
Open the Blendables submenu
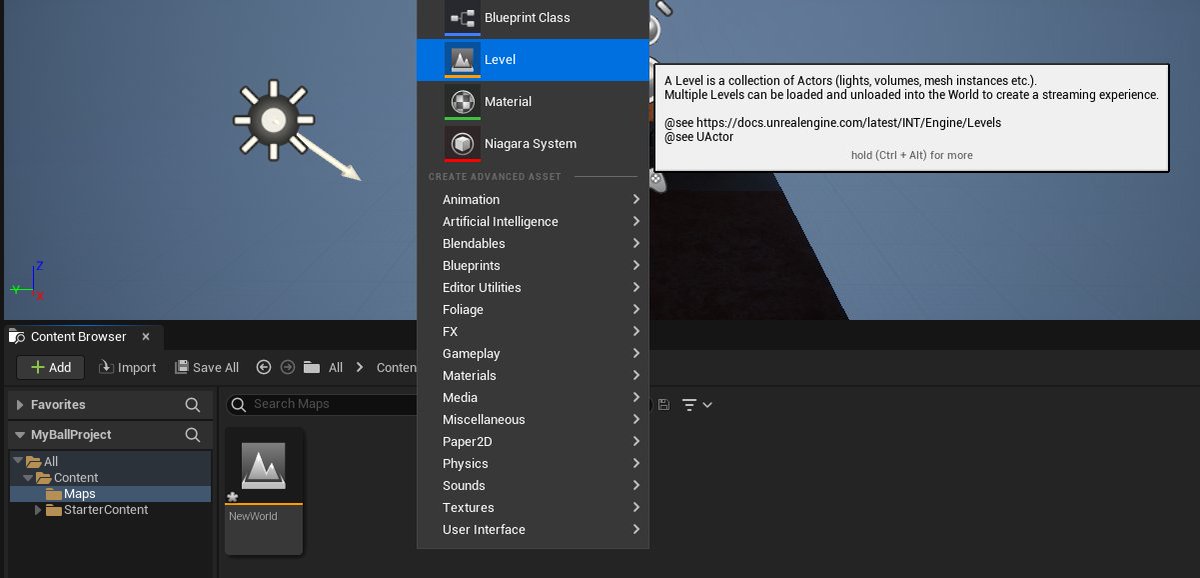click(533, 244)
